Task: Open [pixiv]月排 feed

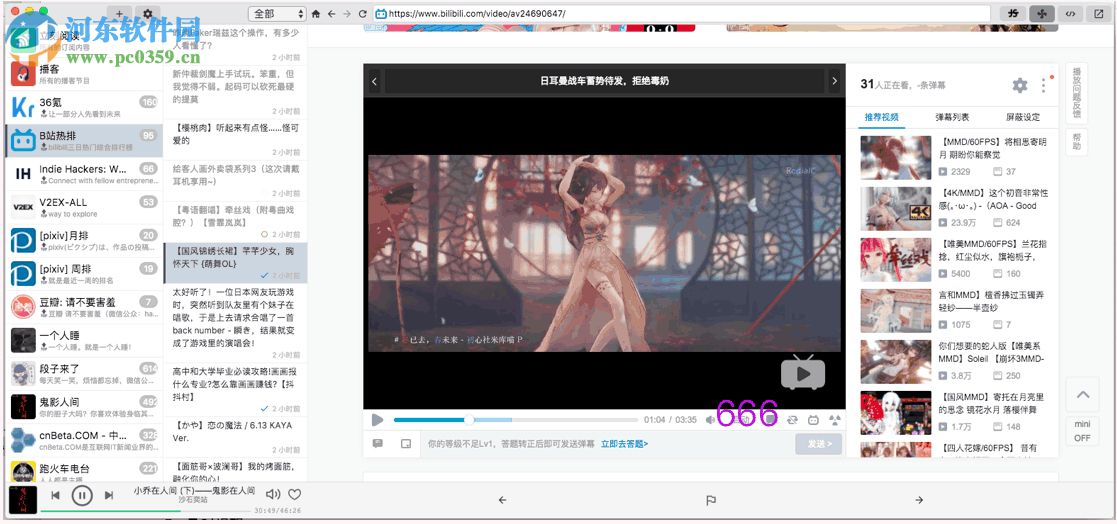Action: click(x=84, y=241)
